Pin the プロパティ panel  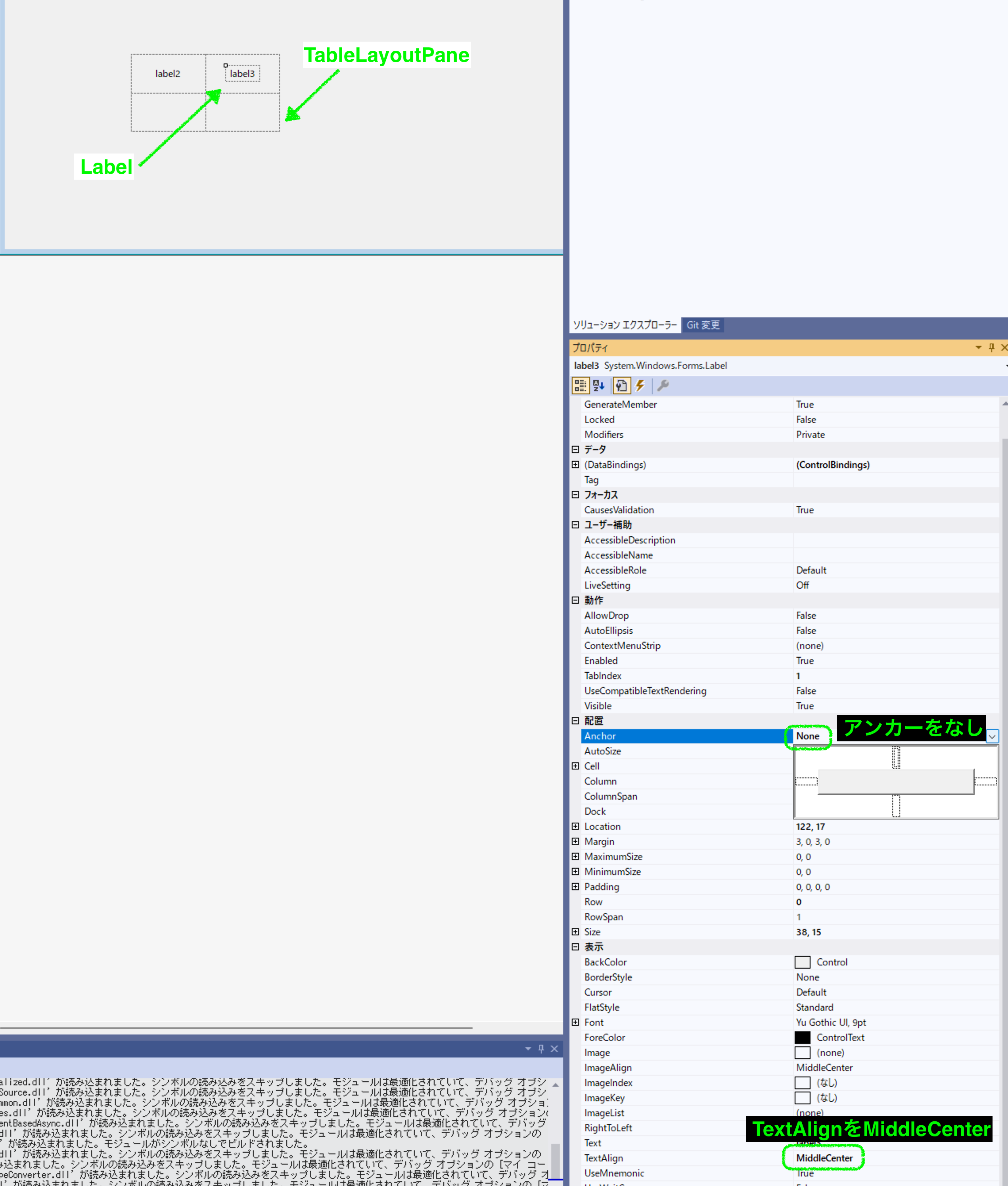click(991, 347)
